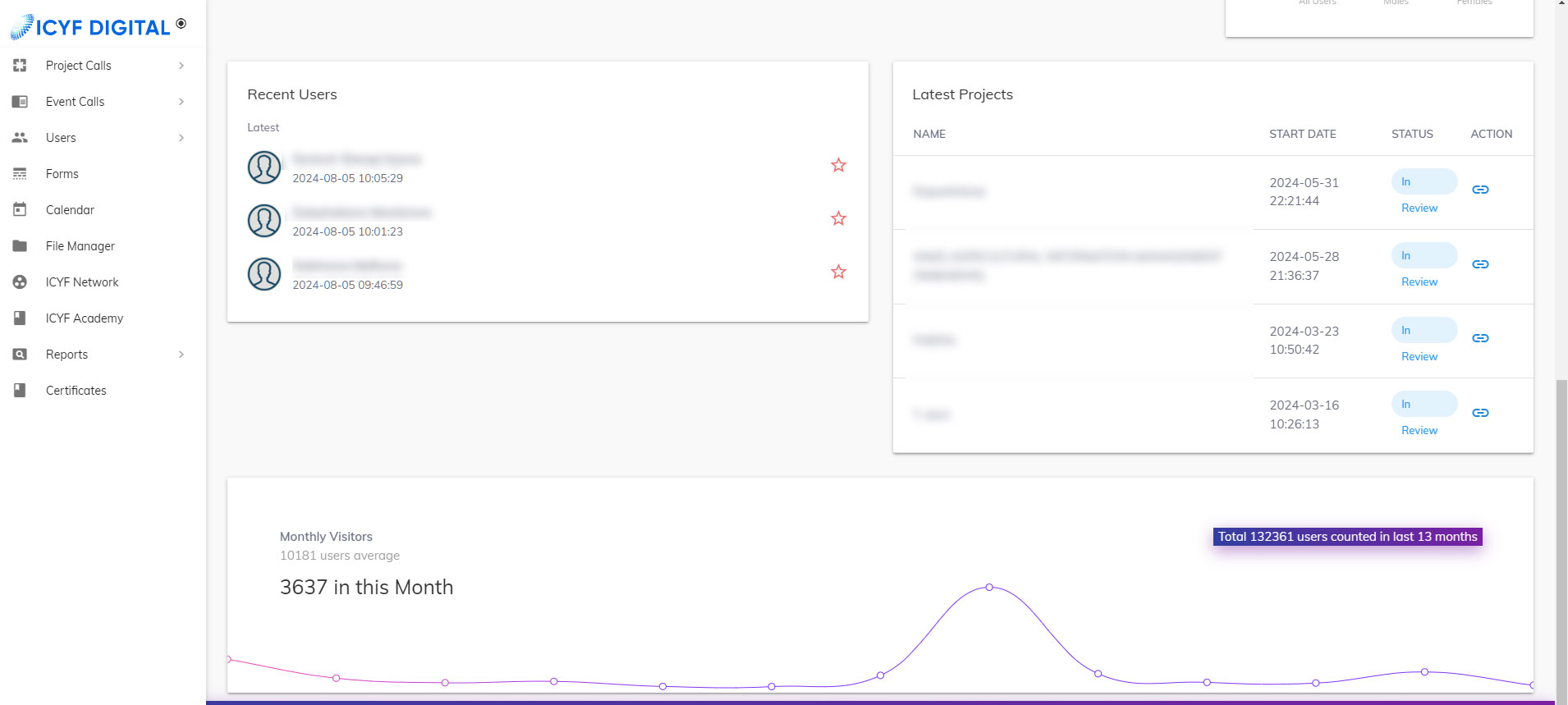This screenshot has width=1568, height=705.
Task: Click the Users people icon
Action: 20,138
